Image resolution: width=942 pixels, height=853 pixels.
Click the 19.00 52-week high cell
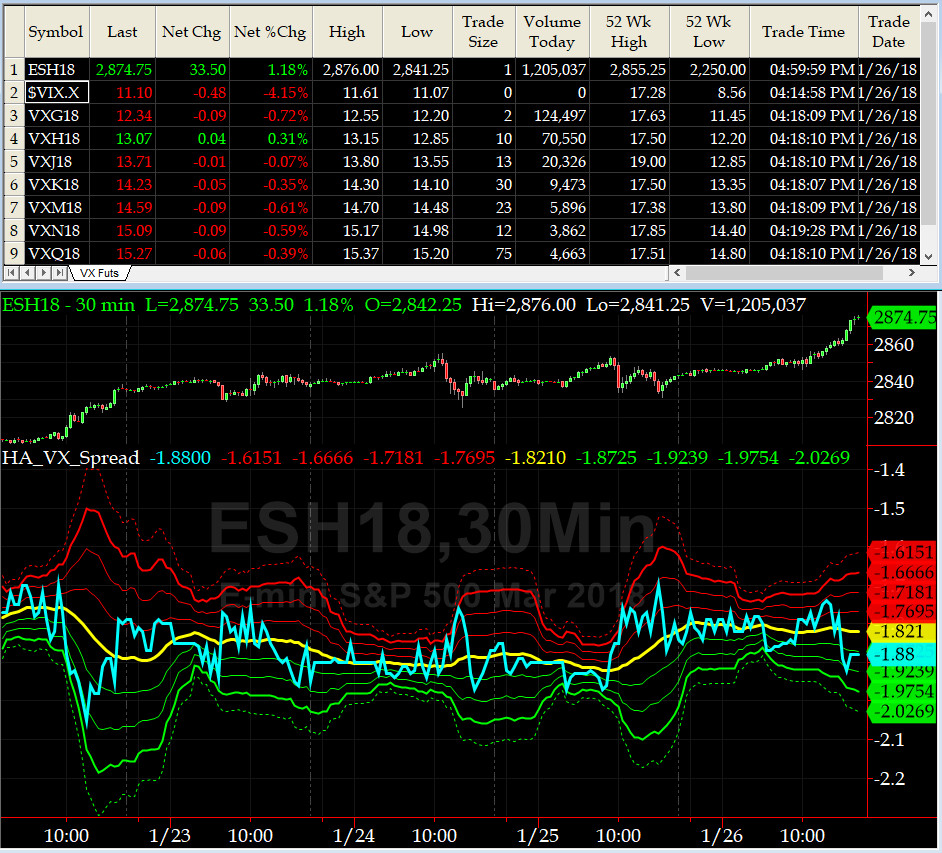pyautogui.click(x=629, y=162)
